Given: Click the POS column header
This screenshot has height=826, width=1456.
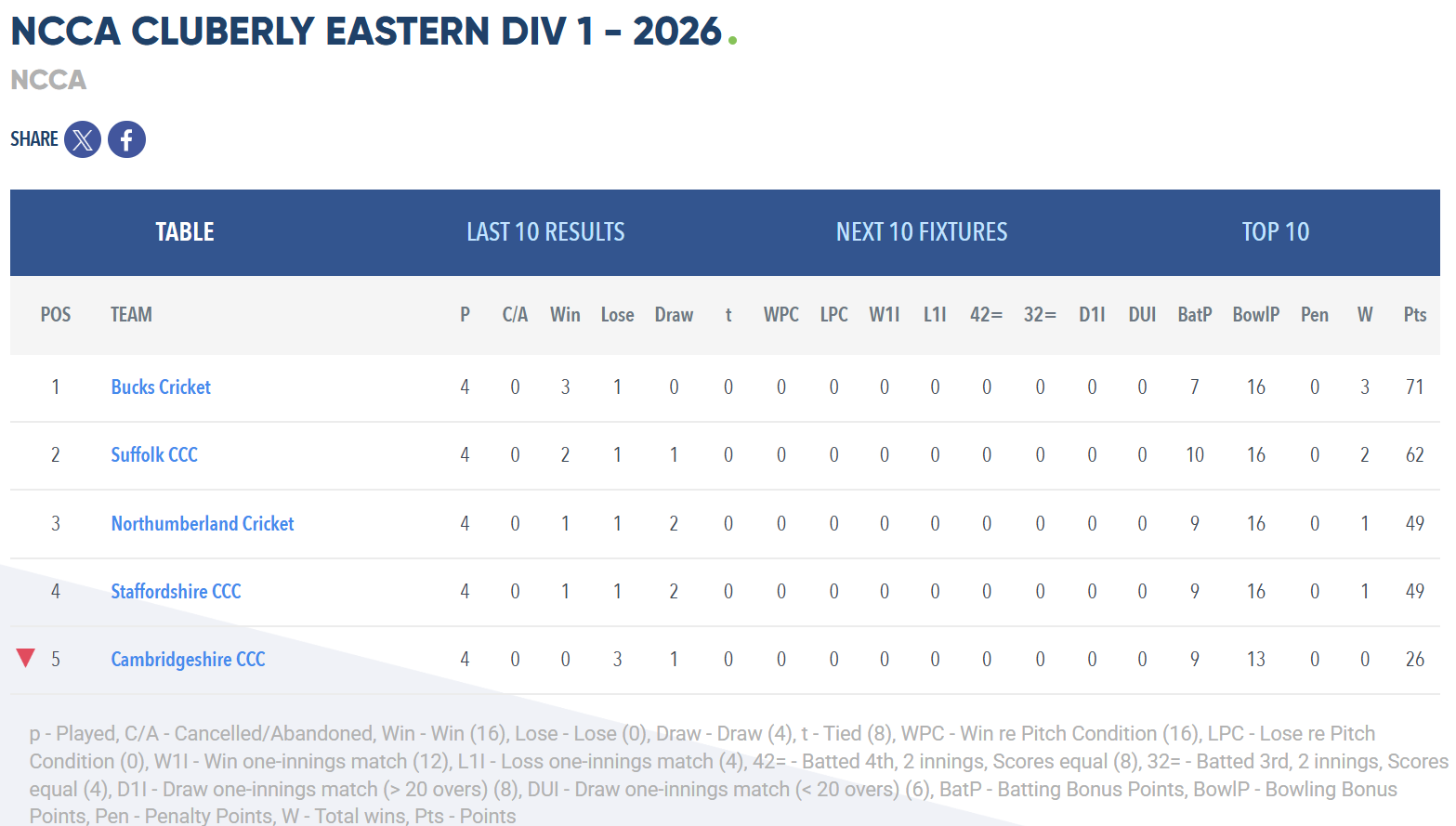Looking at the screenshot, I should click(56, 315).
